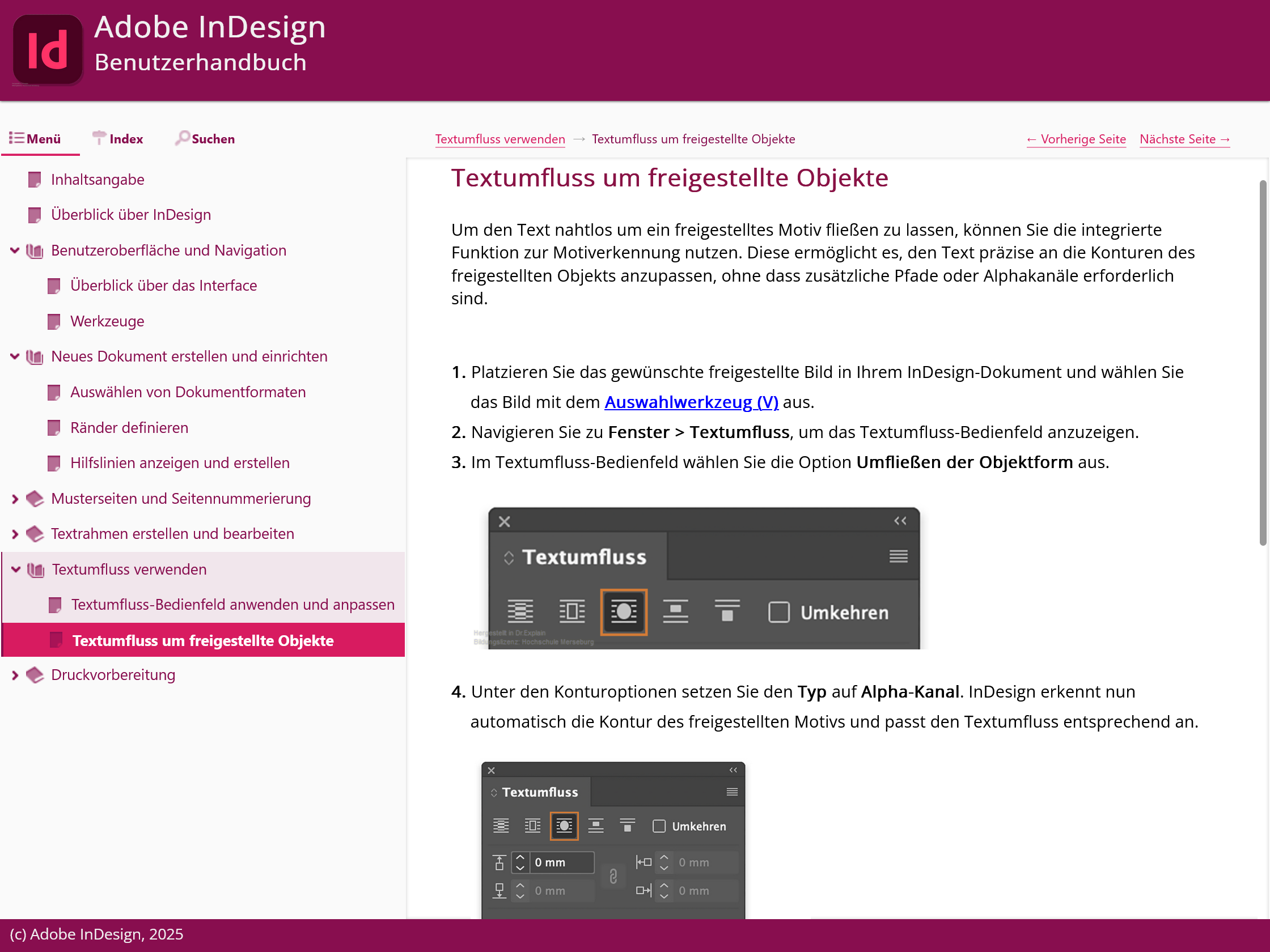Click 'In nächste Spalte springen' icon in large panel
Viewport: 1270px width, 952px height.
(x=727, y=611)
